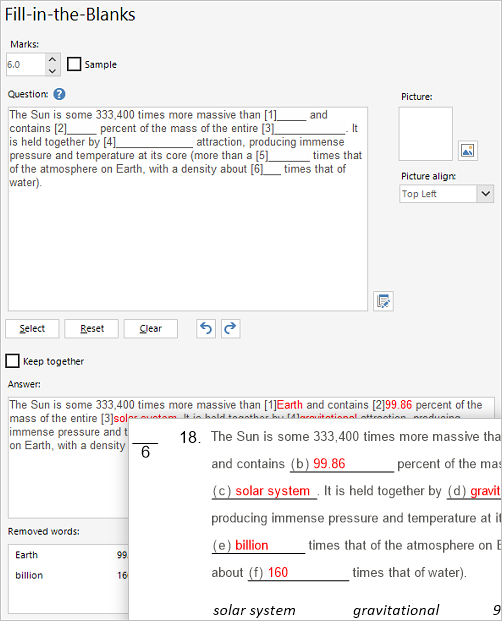502x621 pixels.
Task: Click the Select button
Action: pos(32,329)
